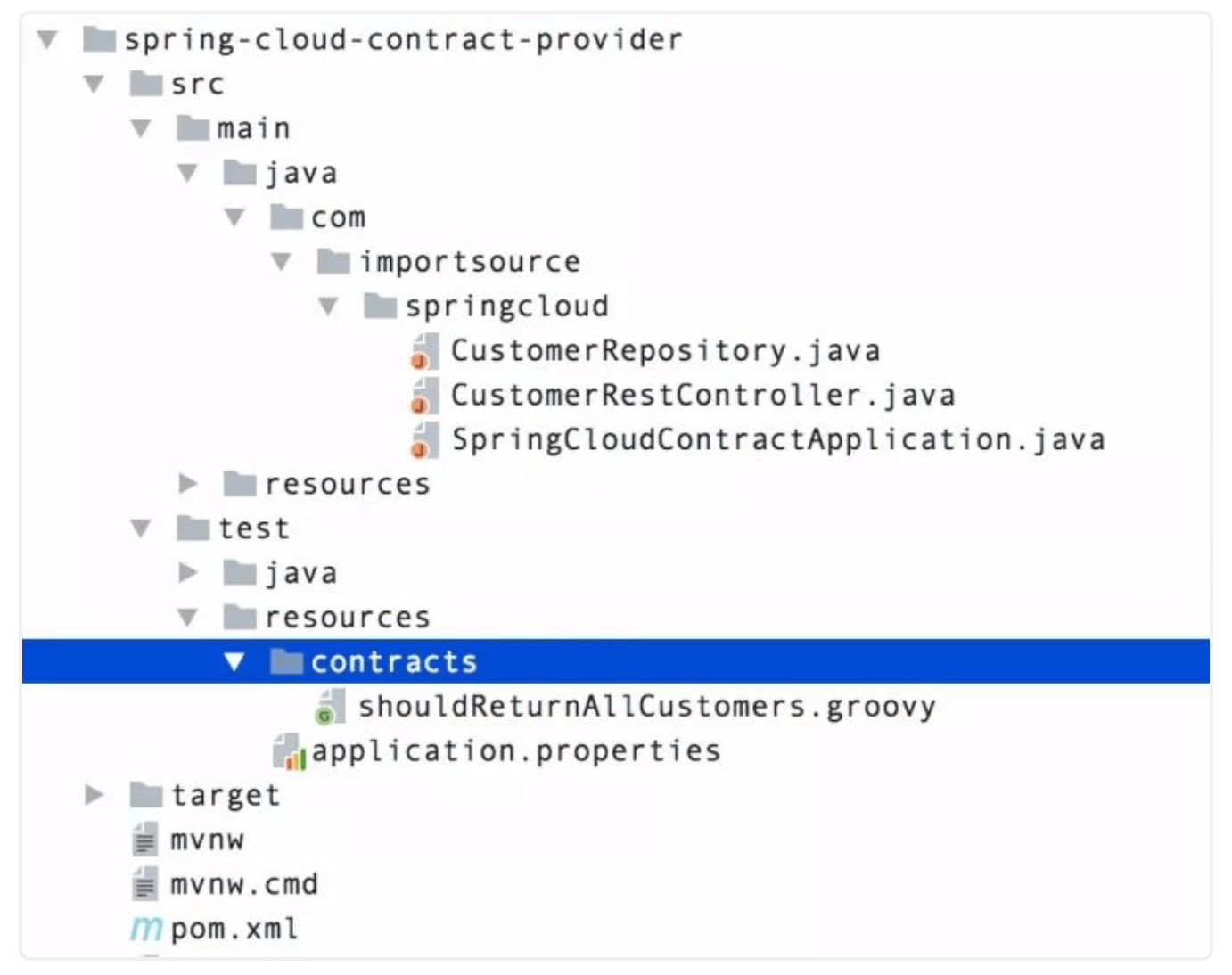Click the application.properties file icon

click(x=289, y=751)
